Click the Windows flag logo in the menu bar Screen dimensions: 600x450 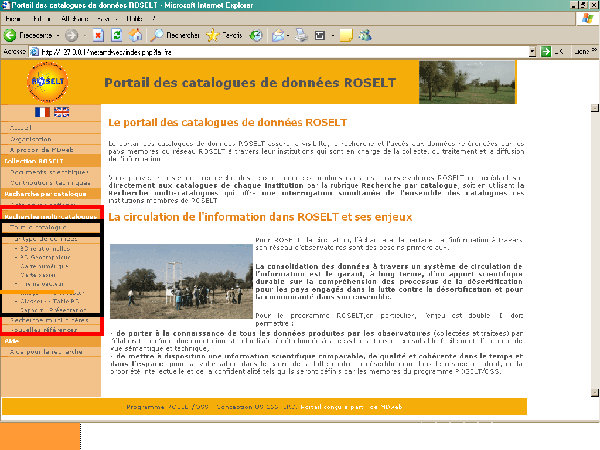coord(587,18)
